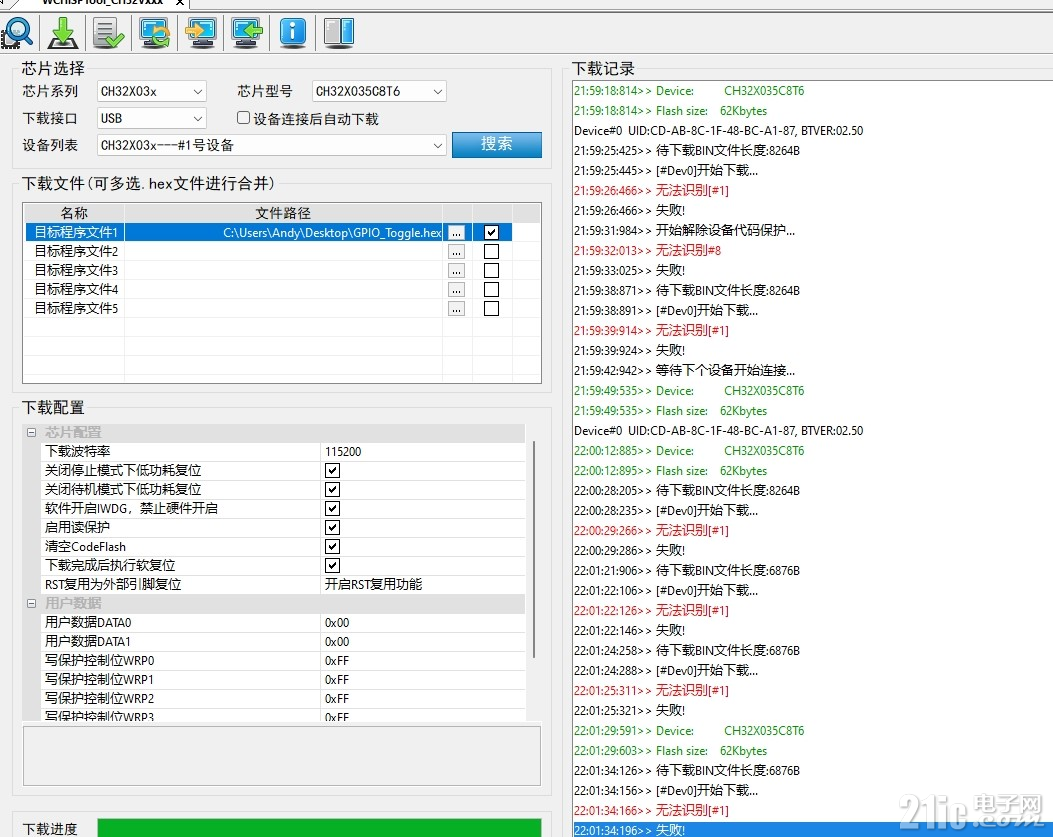Edit 下载波特率 value 115200
Image resolution: width=1053 pixels, height=837 pixels.
tap(423, 451)
